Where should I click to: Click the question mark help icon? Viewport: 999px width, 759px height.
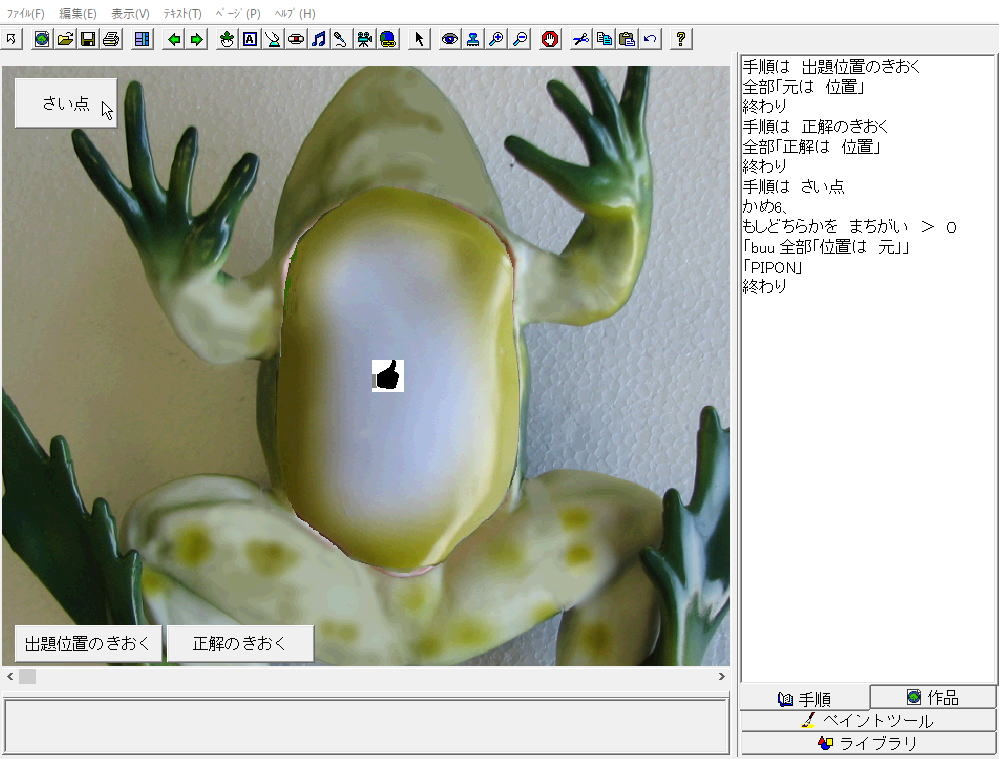tap(681, 39)
